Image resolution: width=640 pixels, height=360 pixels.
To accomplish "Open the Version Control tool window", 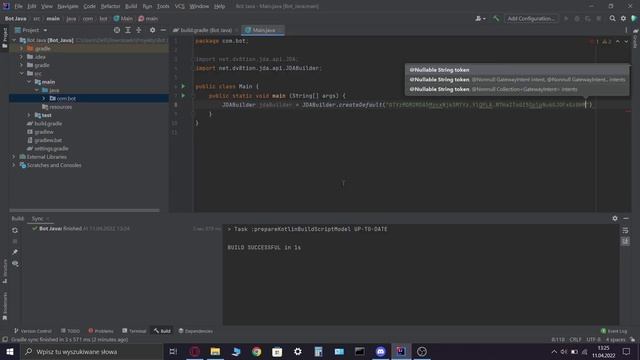I will 33,331.
